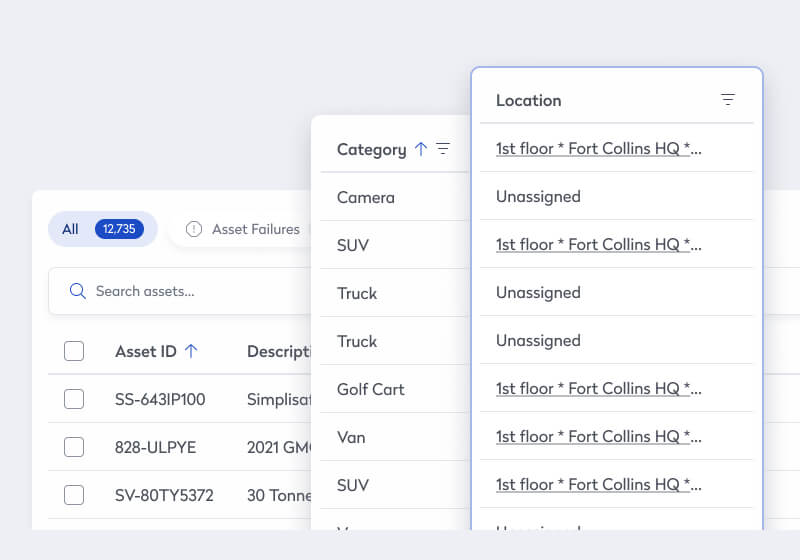
Task: Check the 828-ULPYE row checkbox
Action: tap(74, 447)
